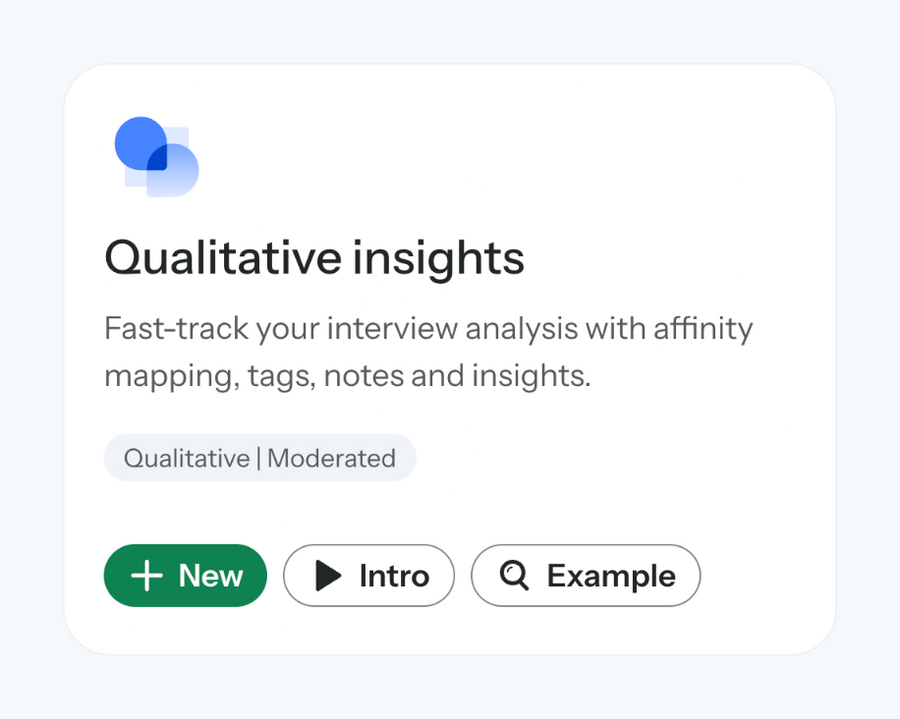The height and width of the screenshot is (719, 900).
Task: Click the magnifier icon beside Example
Action: point(514,575)
